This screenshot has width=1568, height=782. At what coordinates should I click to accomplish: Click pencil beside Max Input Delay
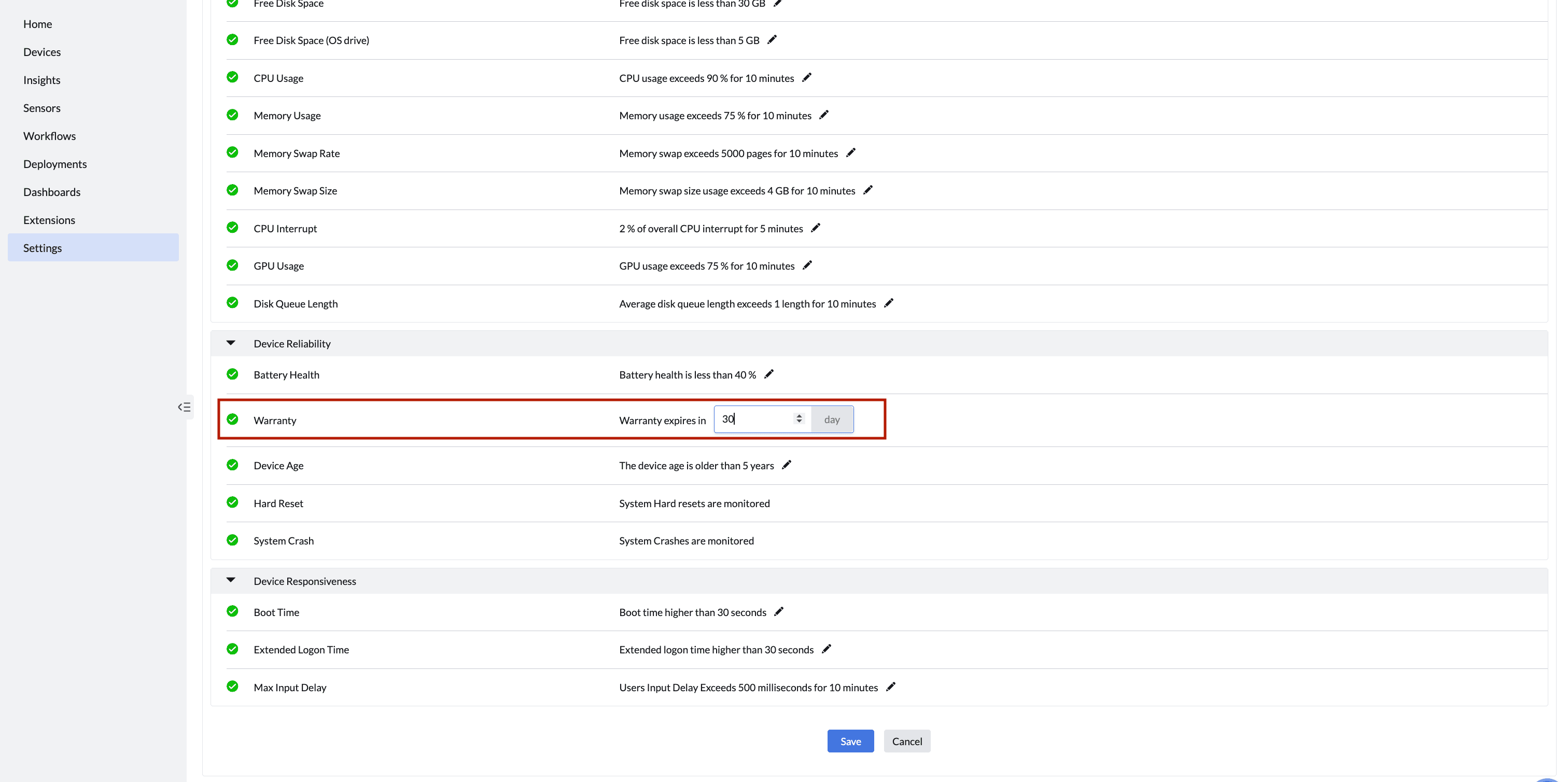click(x=890, y=687)
